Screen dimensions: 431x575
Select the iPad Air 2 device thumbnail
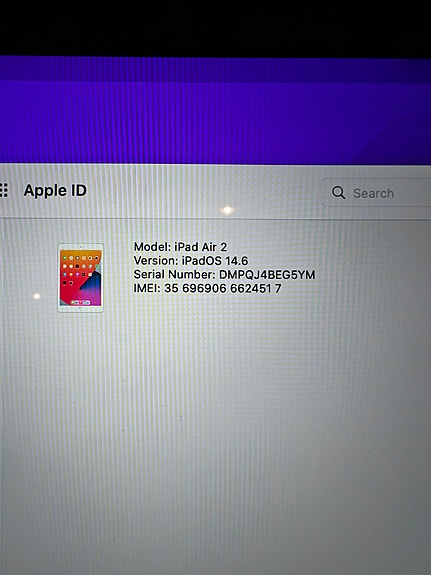(x=80, y=278)
